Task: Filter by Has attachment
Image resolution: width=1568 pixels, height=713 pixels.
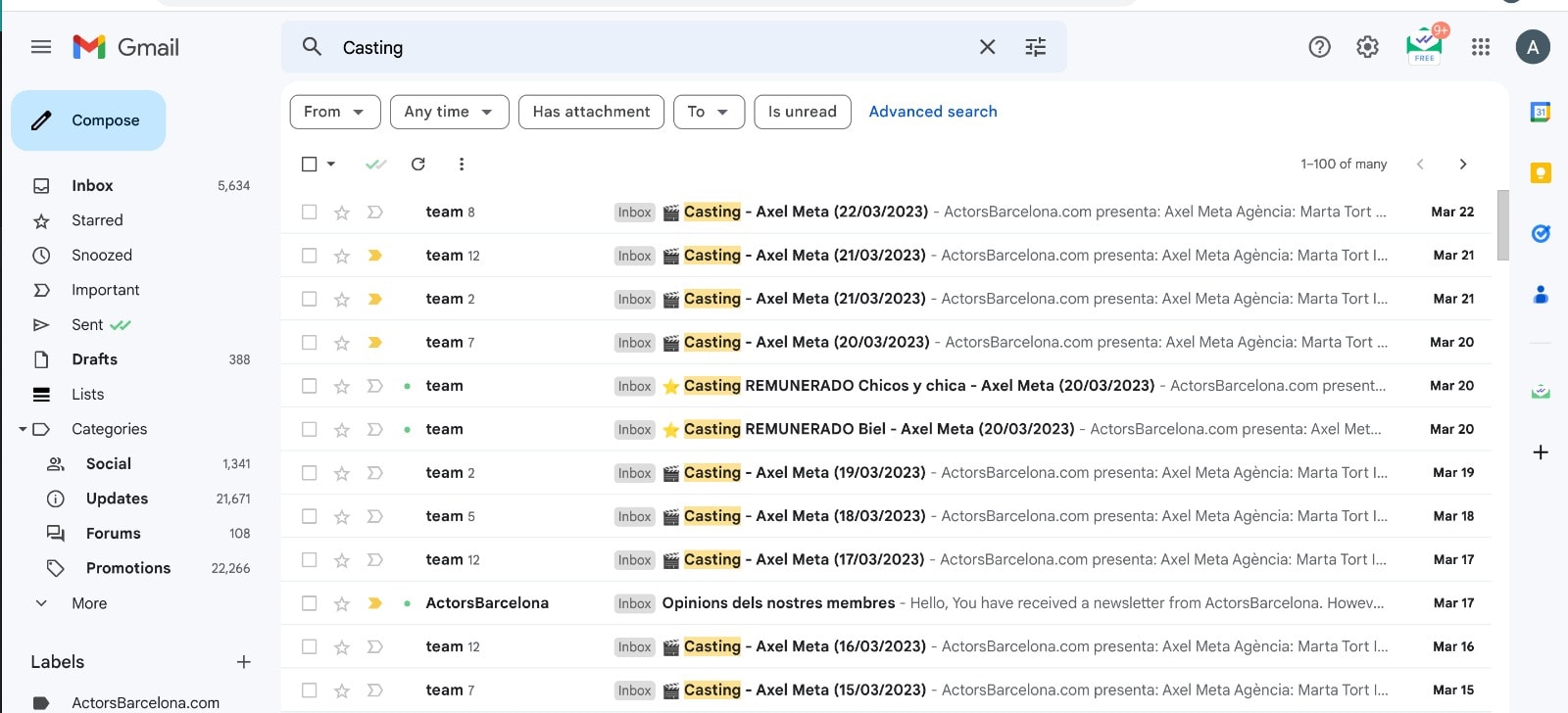Action: pos(592,112)
